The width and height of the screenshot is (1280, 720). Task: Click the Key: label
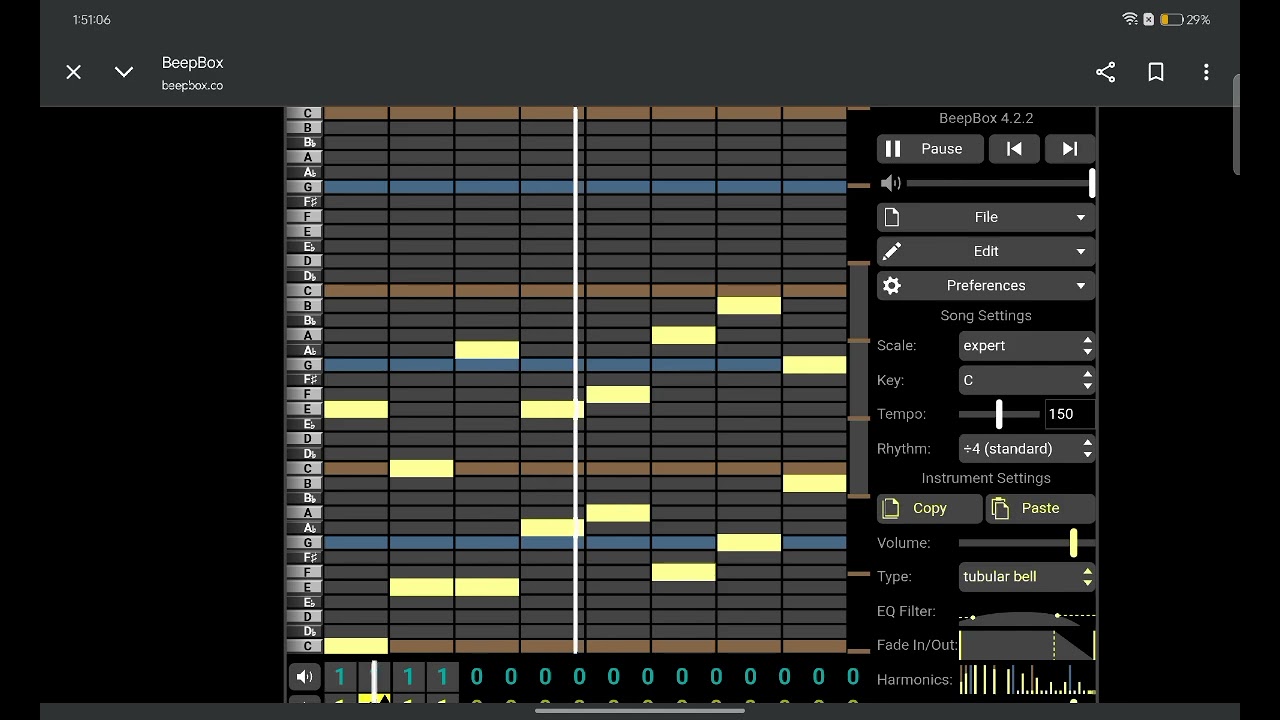click(x=890, y=380)
